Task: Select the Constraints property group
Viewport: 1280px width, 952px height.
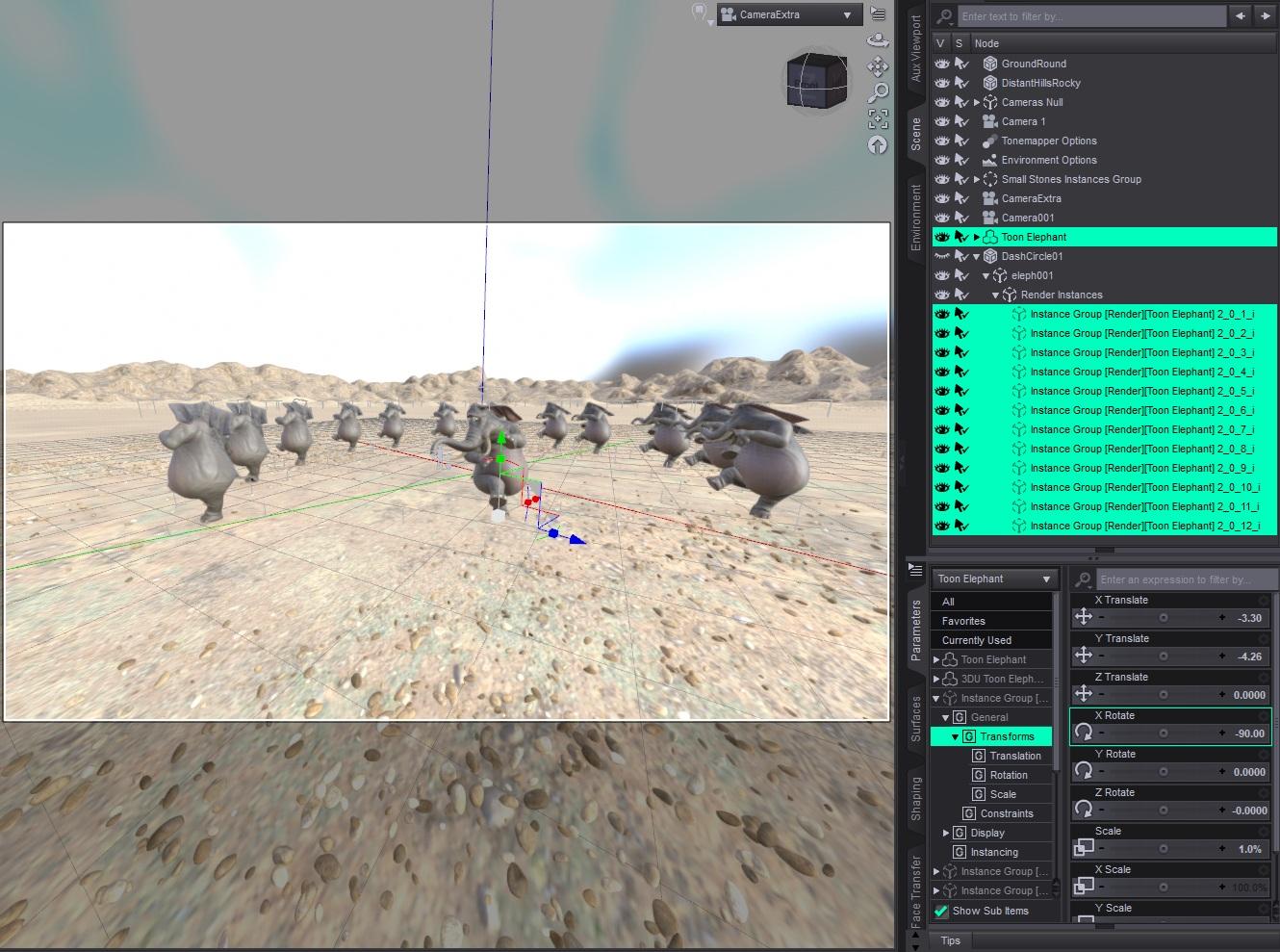Action: pyautogui.click(x=1007, y=813)
